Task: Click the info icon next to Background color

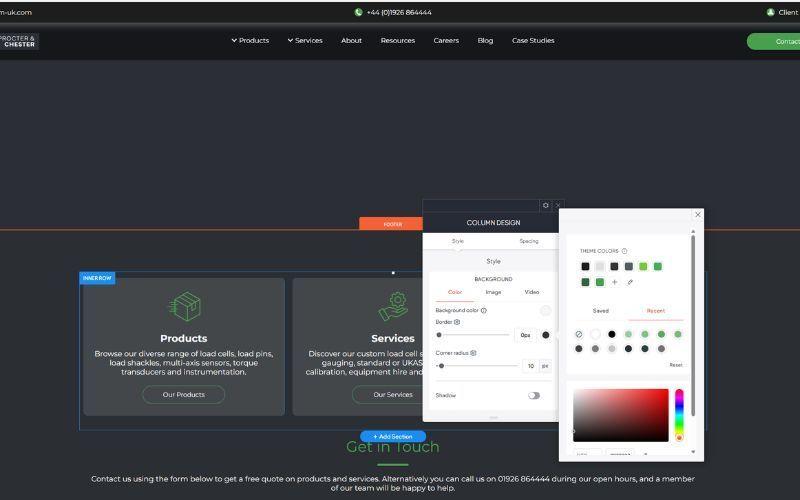Action: pyautogui.click(x=484, y=310)
